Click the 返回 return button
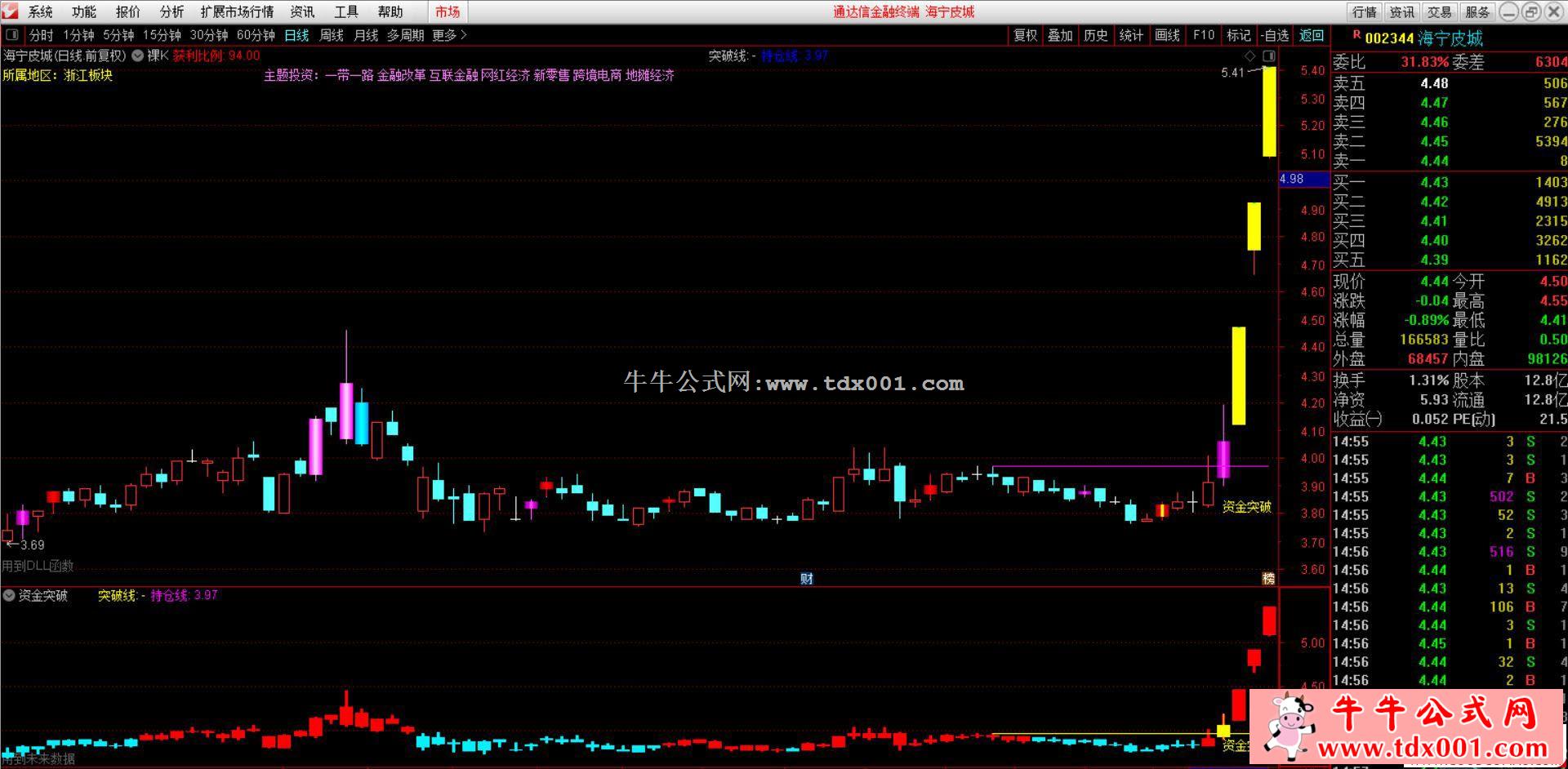 coord(1312,35)
